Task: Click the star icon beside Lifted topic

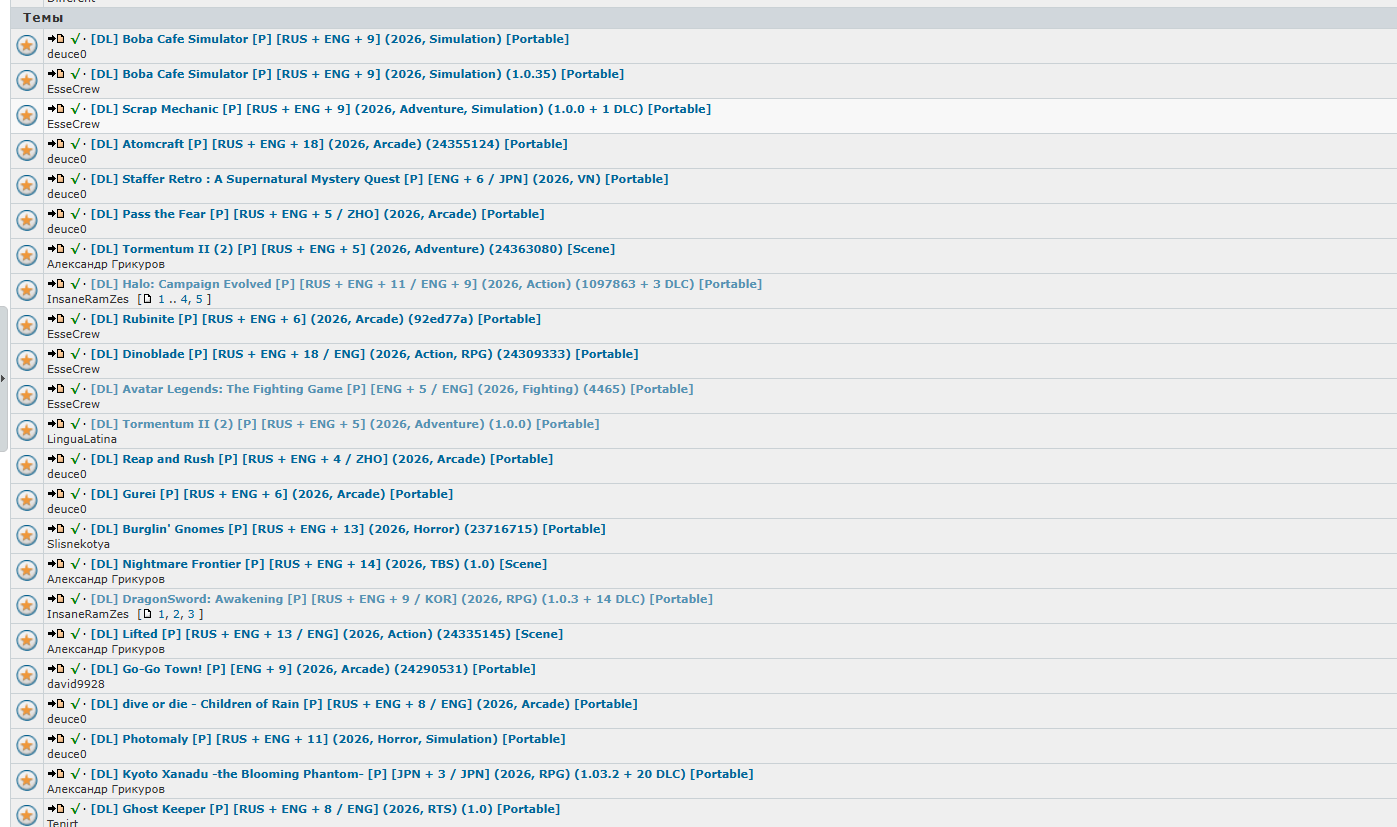Action: click(x=27, y=641)
